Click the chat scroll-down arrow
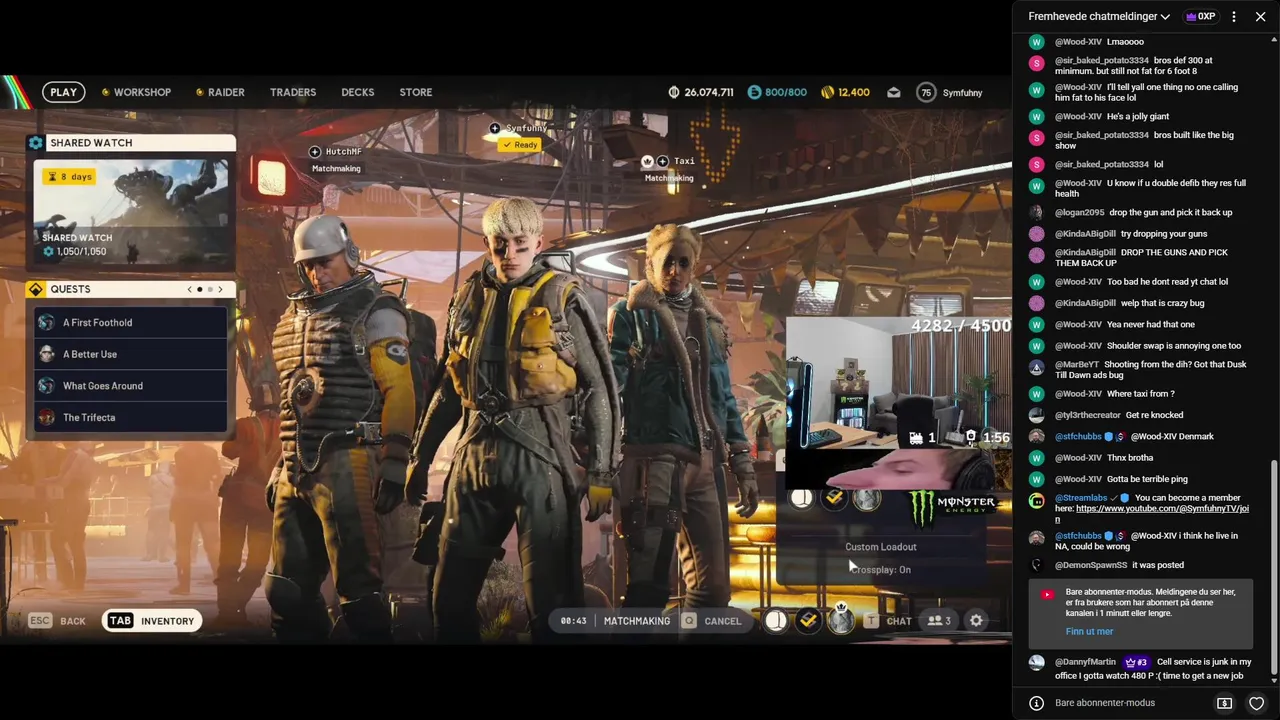This screenshot has height=720, width=1280. click(x=1273, y=680)
